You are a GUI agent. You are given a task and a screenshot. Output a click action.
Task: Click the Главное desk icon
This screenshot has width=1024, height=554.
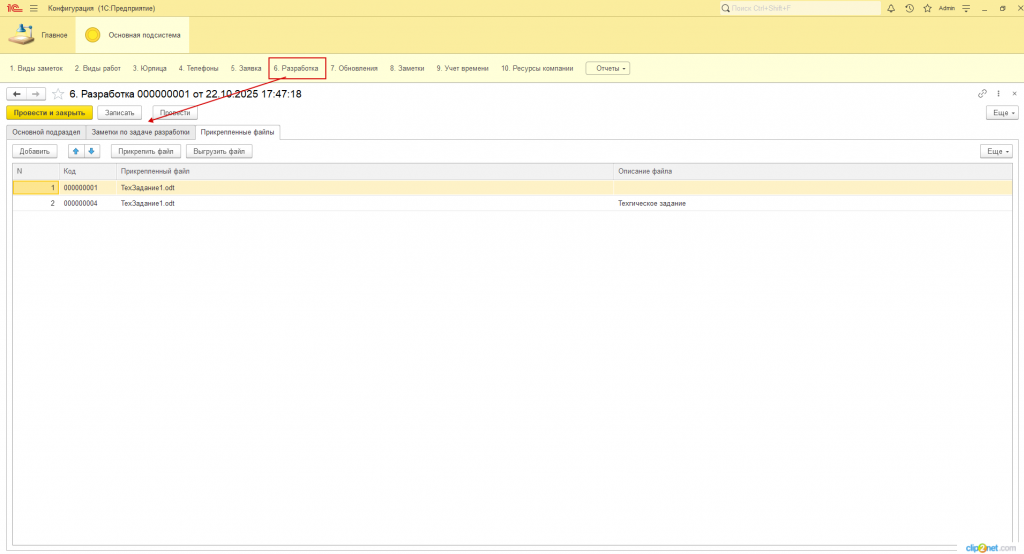point(22,35)
